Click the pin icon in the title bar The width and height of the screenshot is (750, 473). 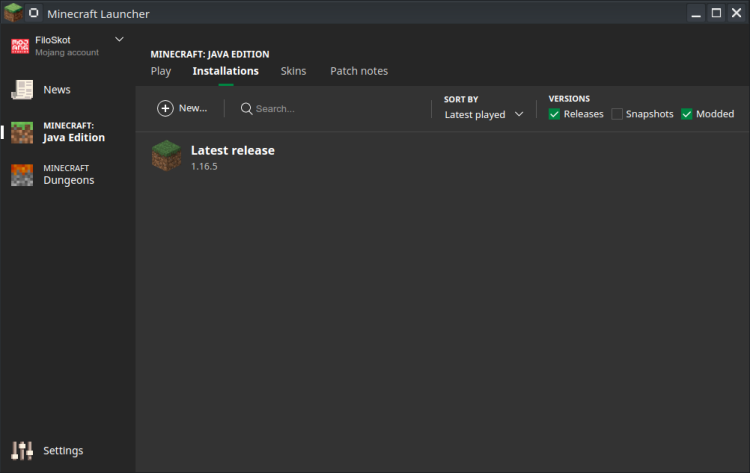[x=33, y=13]
